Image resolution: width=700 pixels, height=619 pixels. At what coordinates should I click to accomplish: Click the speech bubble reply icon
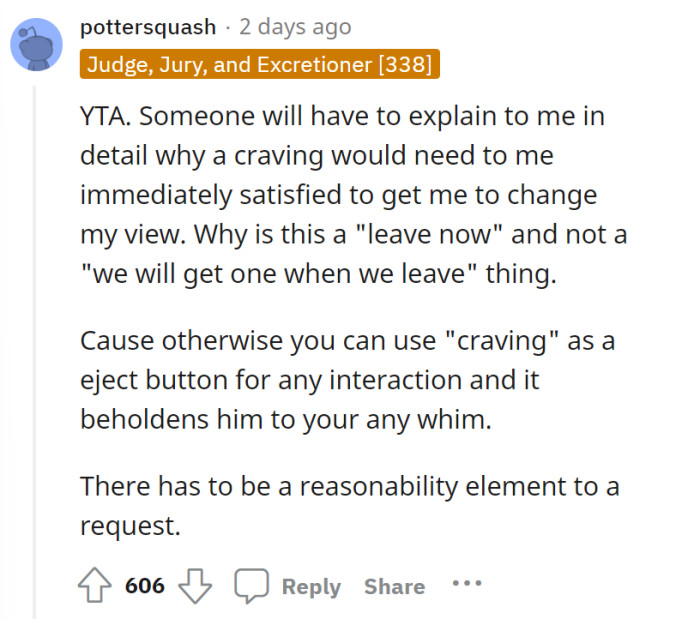(x=251, y=586)
